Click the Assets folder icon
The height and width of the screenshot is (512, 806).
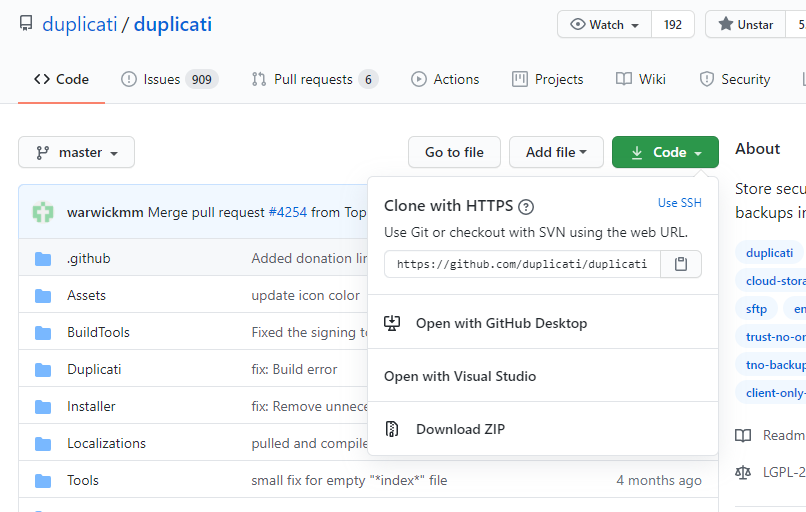tap(43, 296)
